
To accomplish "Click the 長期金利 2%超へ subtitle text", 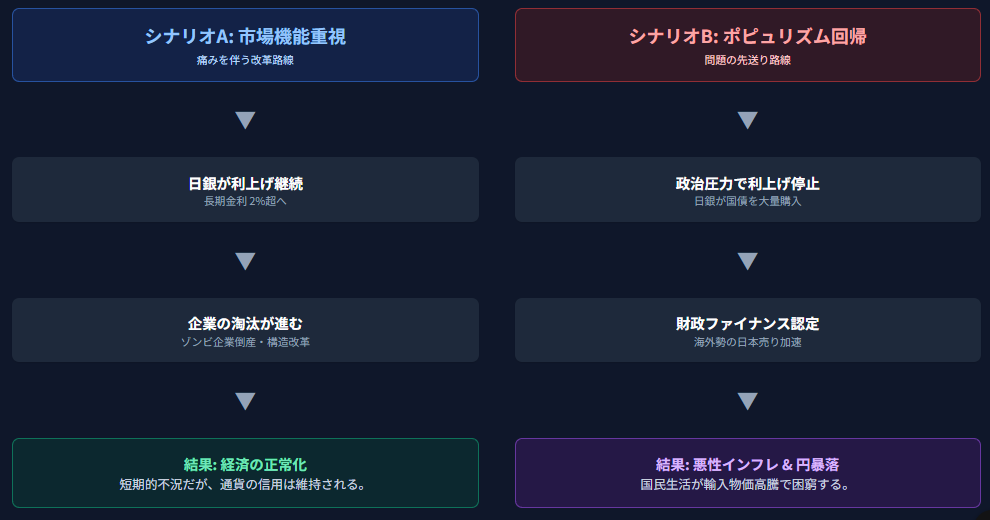I will pyautogui.click(x=245, y=201).
